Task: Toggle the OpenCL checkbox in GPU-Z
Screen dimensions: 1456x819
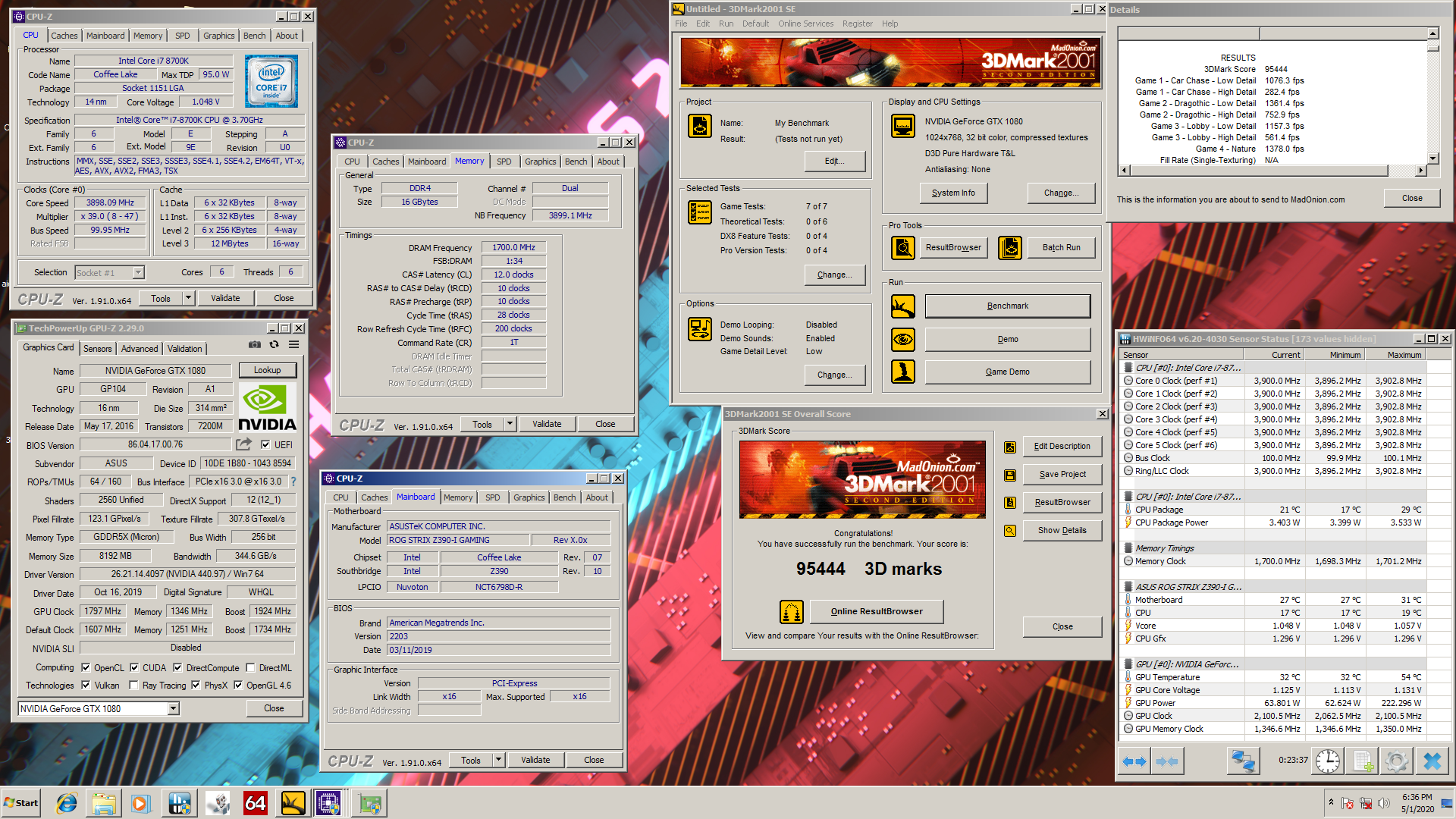Action: click(86, 668)
